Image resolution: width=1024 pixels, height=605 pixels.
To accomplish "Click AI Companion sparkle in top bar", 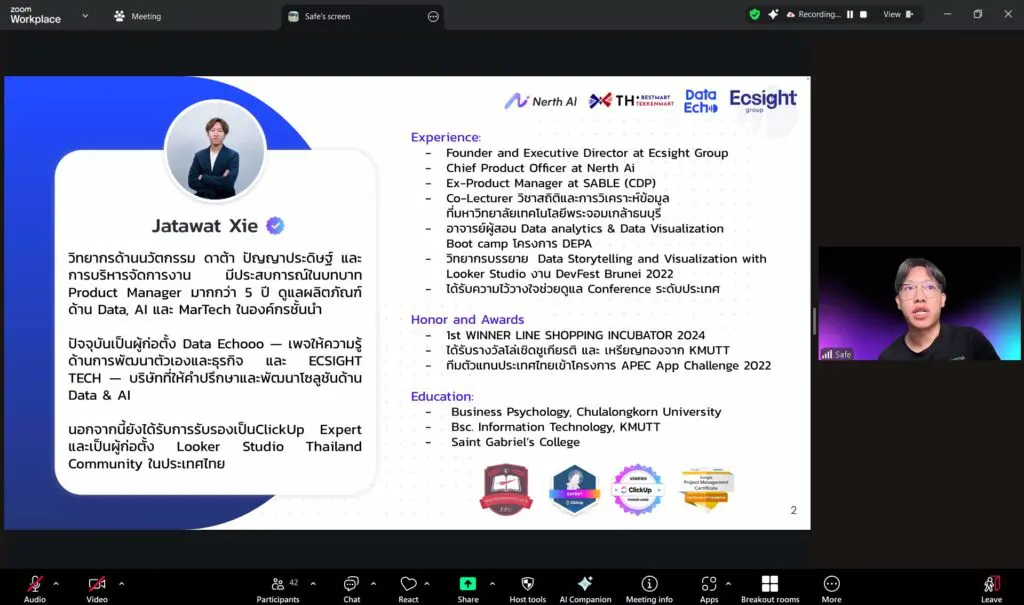I will [x=773, y=14].
